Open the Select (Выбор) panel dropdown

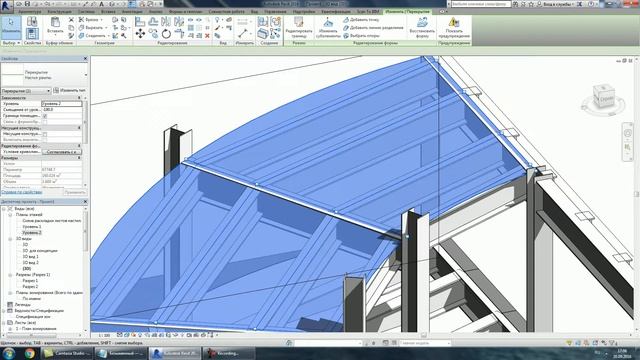[11, 43]
